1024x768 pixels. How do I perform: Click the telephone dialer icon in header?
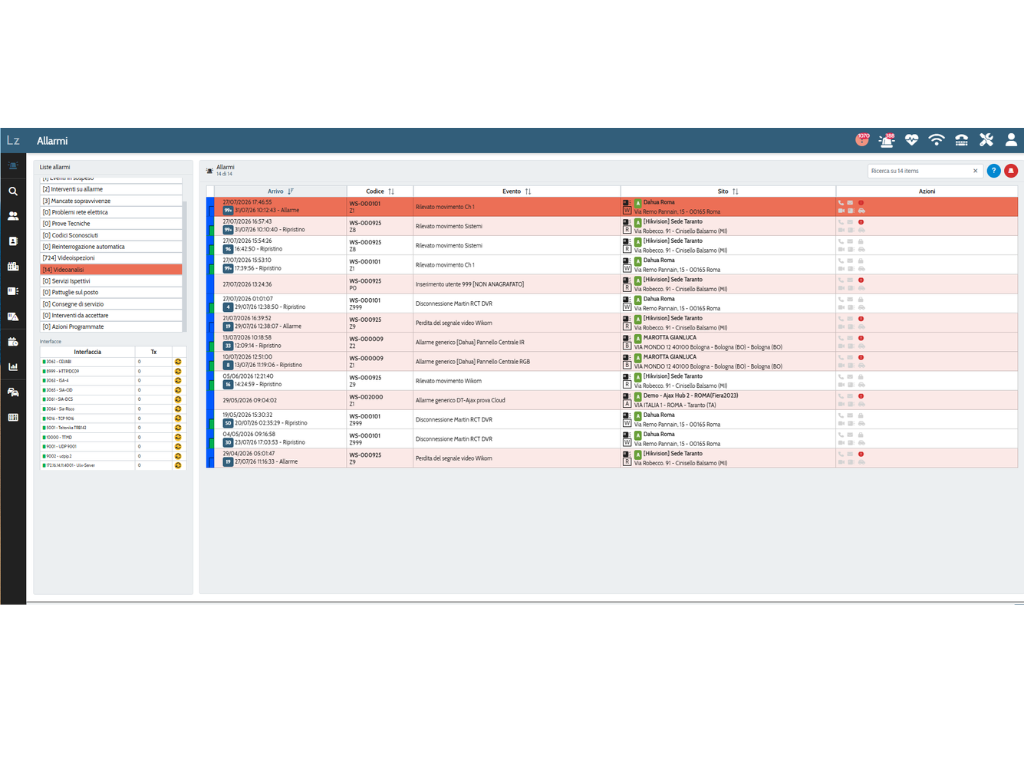[x=961, y=140]
